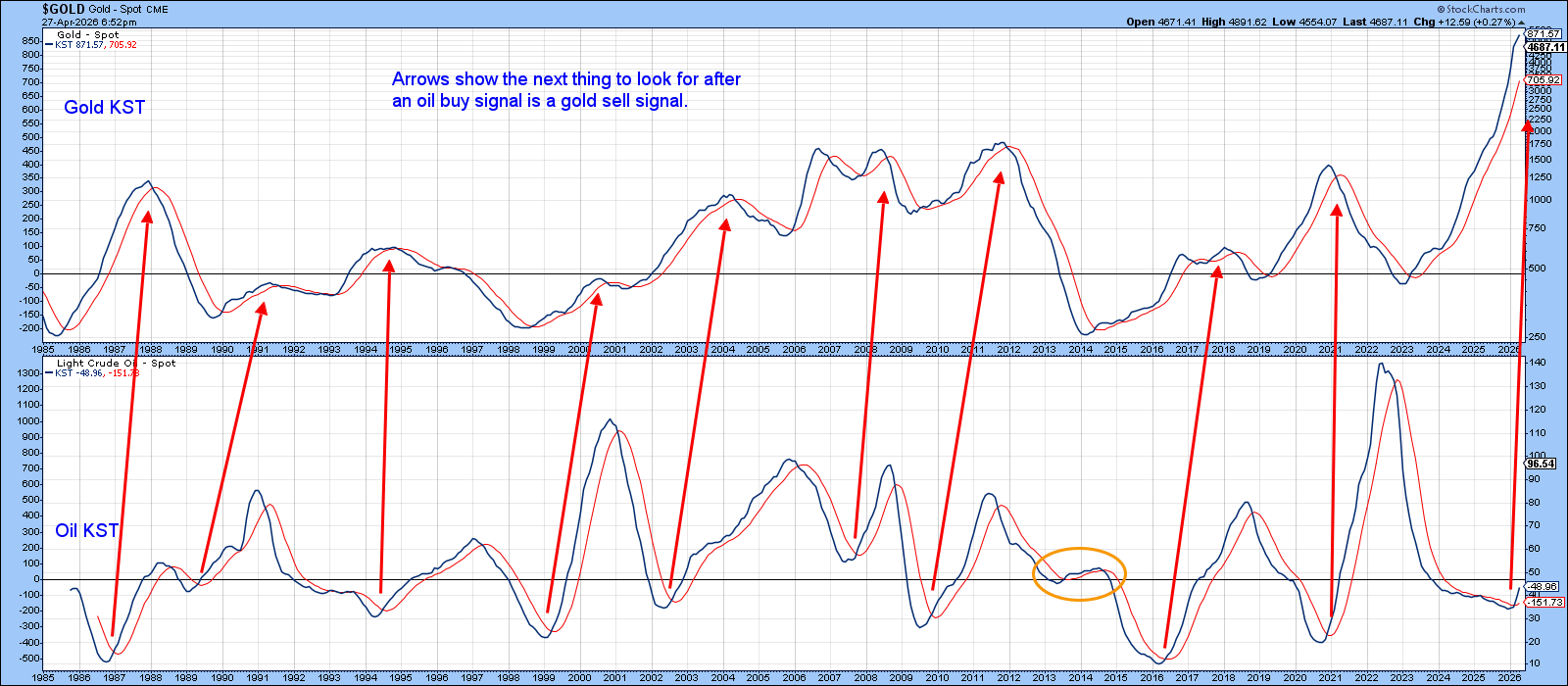Click the red -151.73 value tag
The image size is (1568, 686).
click(1544, 603)
